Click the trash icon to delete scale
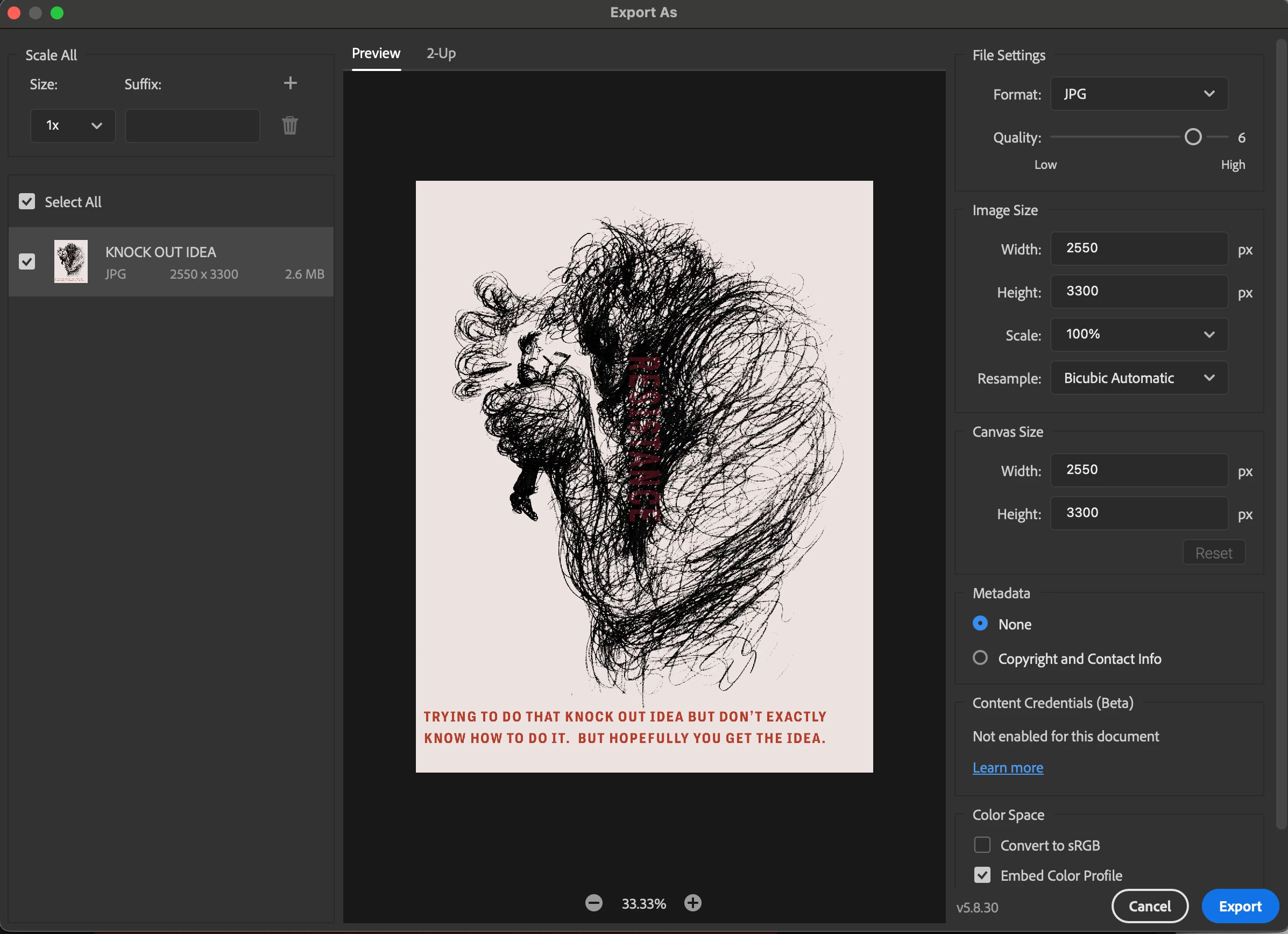 [289, 125]
